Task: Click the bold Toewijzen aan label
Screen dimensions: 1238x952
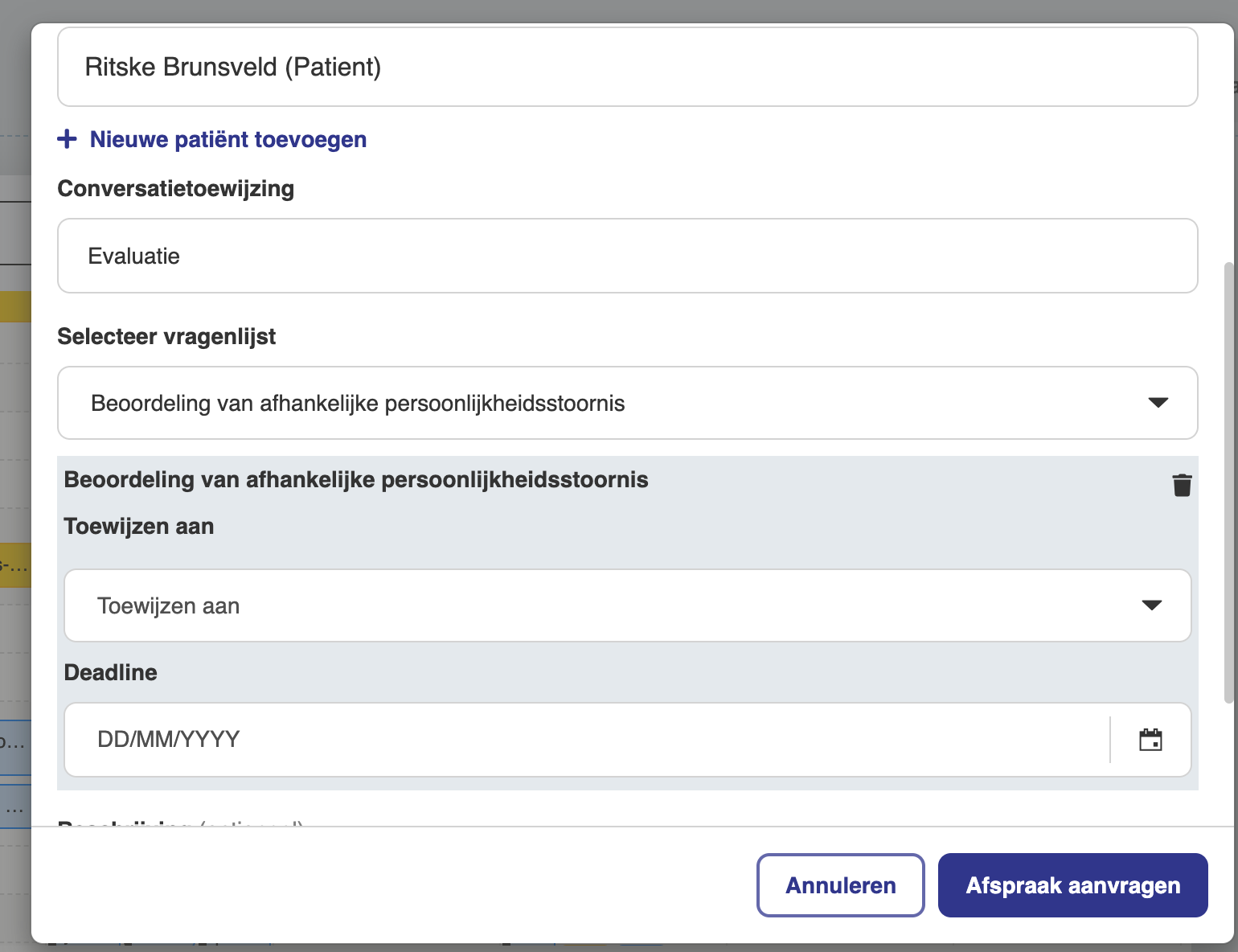Action: pyautogui.click(x=139, y=527)
